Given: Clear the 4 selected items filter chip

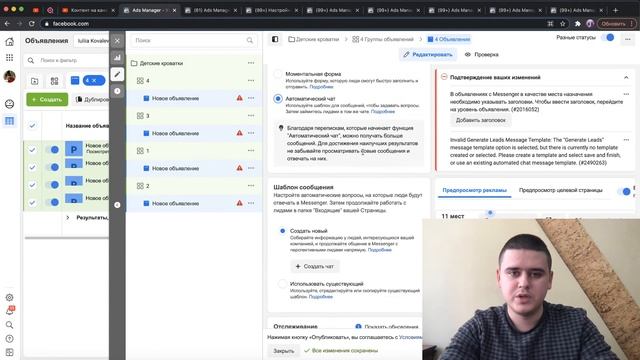Looking at the screenshot, I should click(x=94, y=81).
